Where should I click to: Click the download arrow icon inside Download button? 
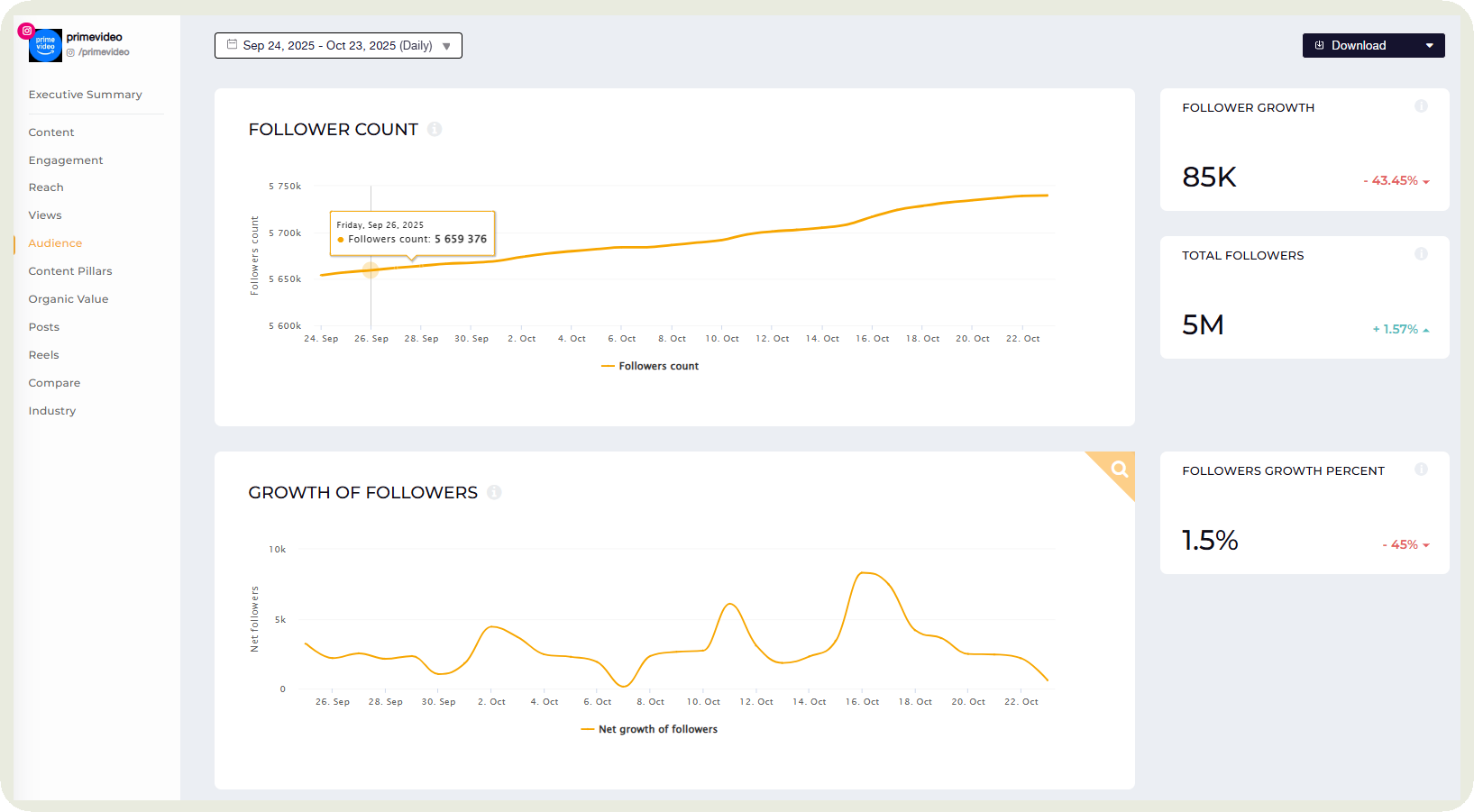point(1319,44)
